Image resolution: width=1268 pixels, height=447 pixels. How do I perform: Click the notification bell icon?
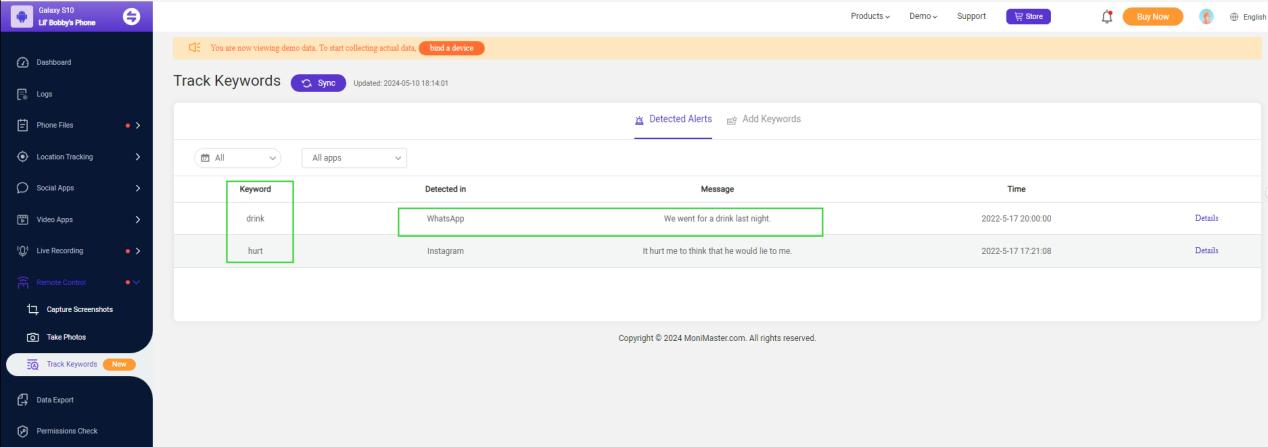pos(1107,15)
